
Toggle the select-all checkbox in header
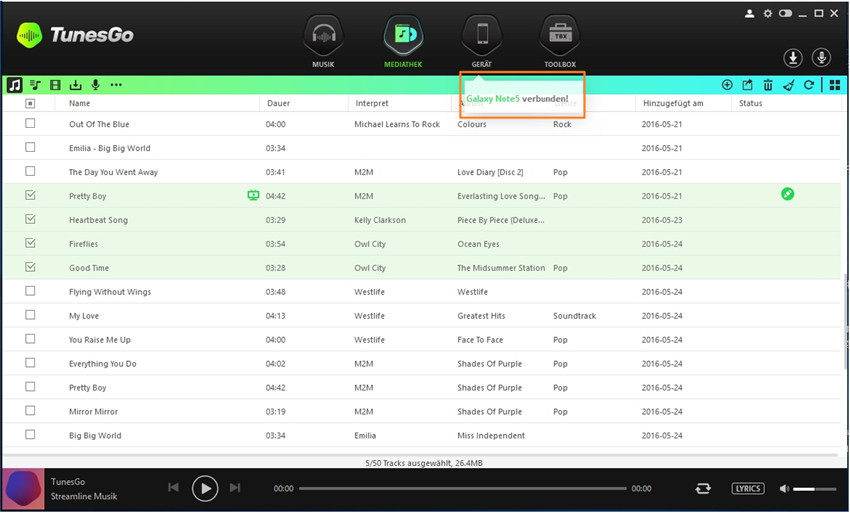point(30,103)
